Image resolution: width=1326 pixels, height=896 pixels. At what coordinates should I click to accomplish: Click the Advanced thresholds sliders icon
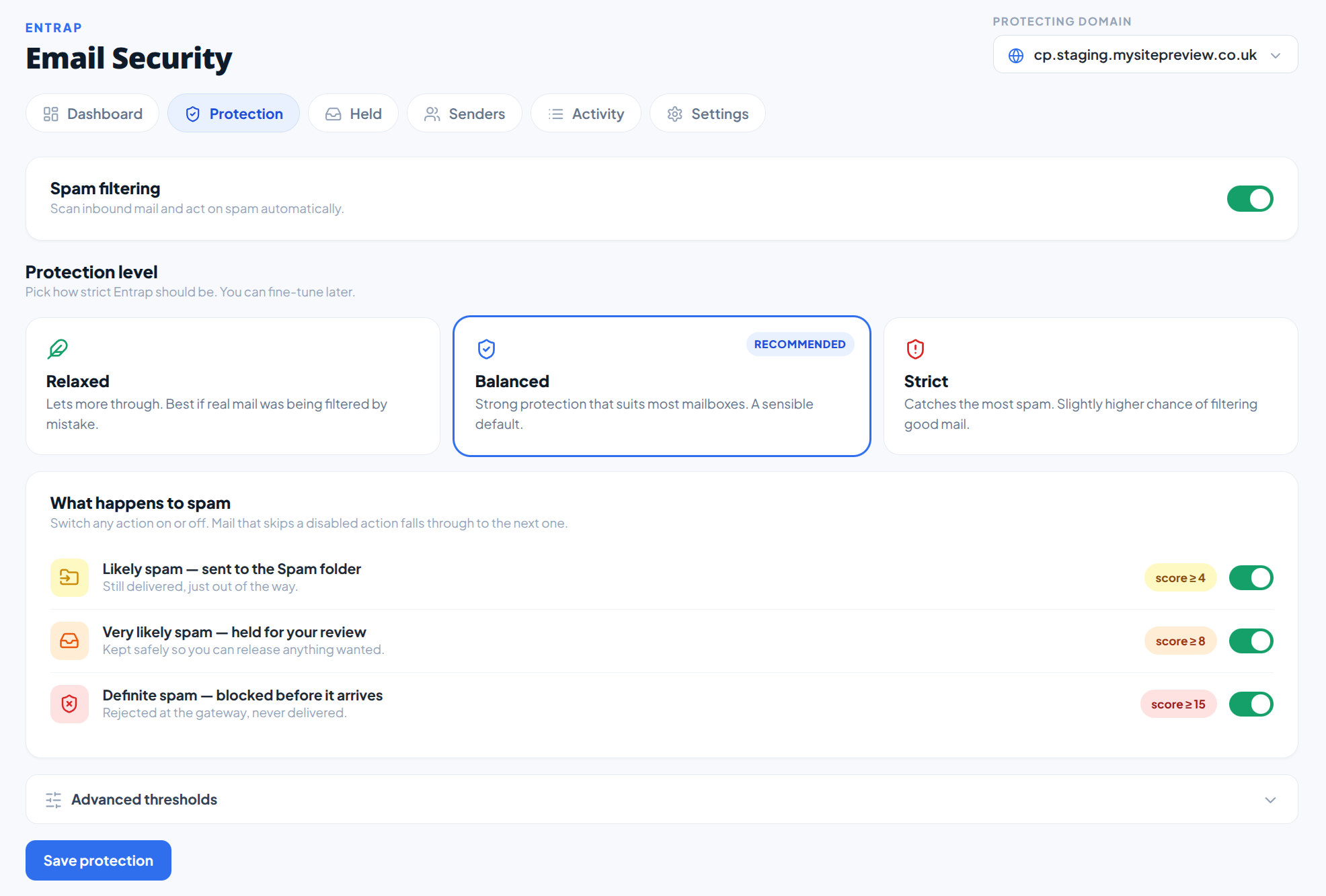click(53, 800)
